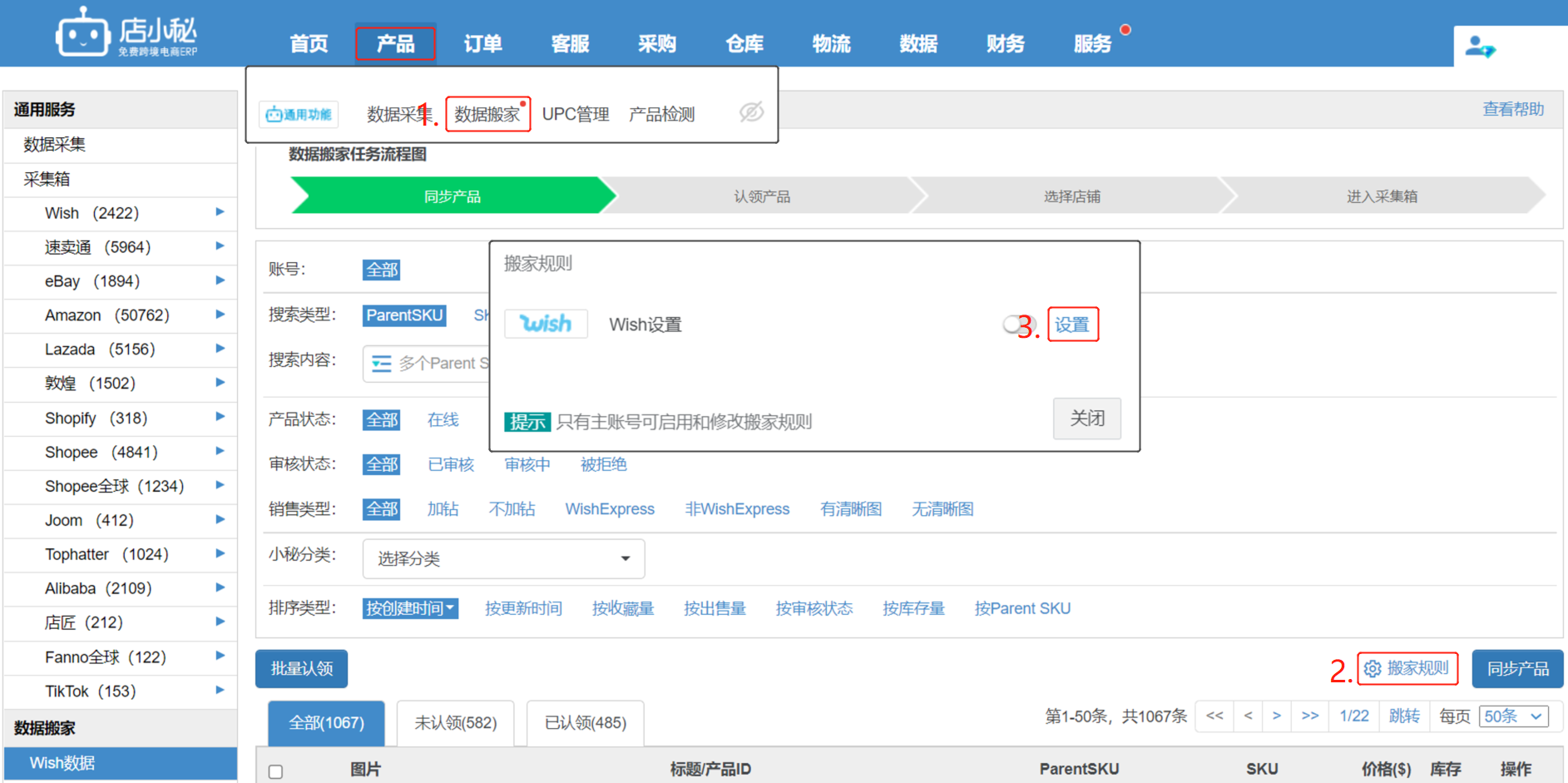Viewport: 1568px width, 783px height.
Task: Focus the 搜索内容 input field
Action: click(427, 364)
